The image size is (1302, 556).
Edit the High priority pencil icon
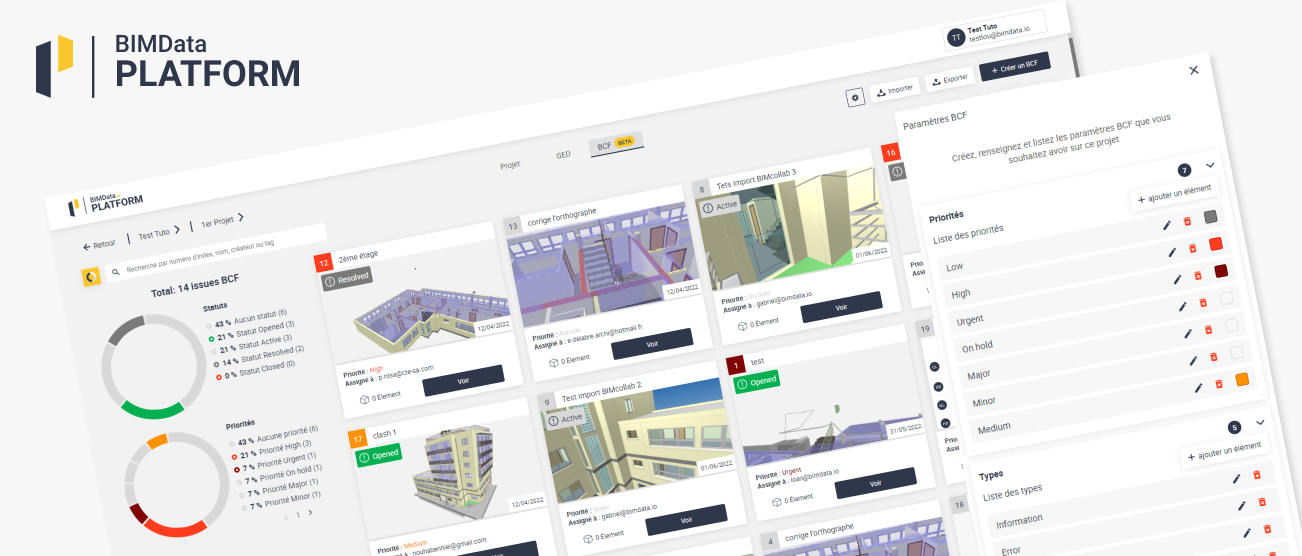(1171, 252)
